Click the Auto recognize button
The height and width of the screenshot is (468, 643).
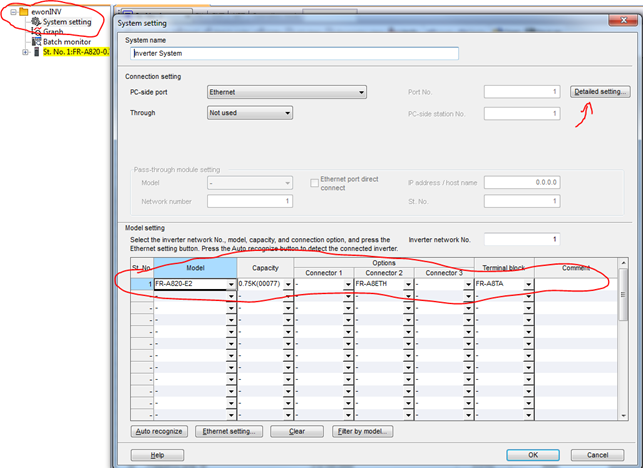pyautogui.click(x=159, y=431)
